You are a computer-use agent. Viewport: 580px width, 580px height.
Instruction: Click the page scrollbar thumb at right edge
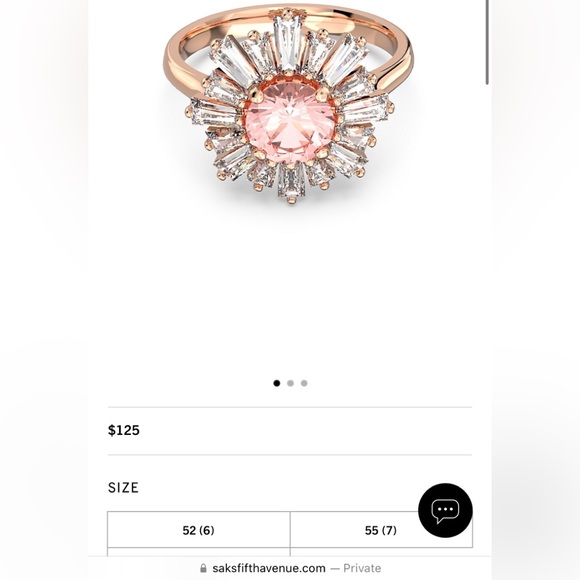[x=488, y=42]
